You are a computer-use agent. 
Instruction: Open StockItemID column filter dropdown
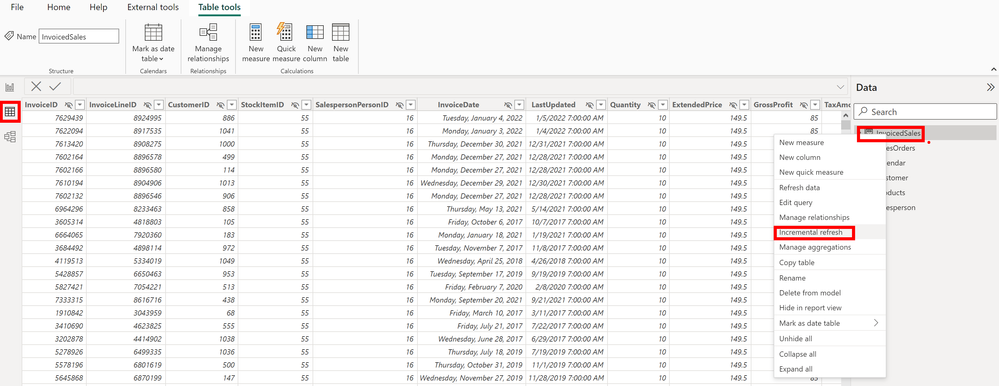(x=306, y=105)
